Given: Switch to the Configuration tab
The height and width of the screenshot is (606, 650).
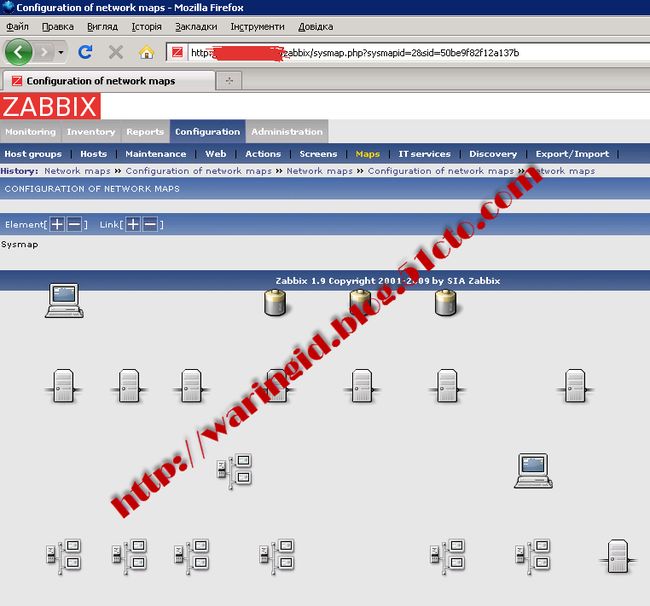Looking at the screenshot, I should point(207,132).
